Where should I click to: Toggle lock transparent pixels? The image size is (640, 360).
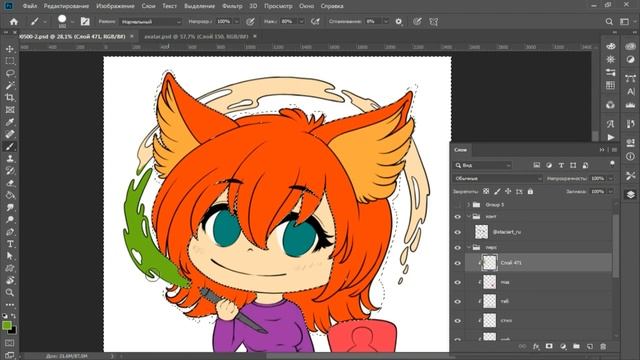(x=486, y=191)
